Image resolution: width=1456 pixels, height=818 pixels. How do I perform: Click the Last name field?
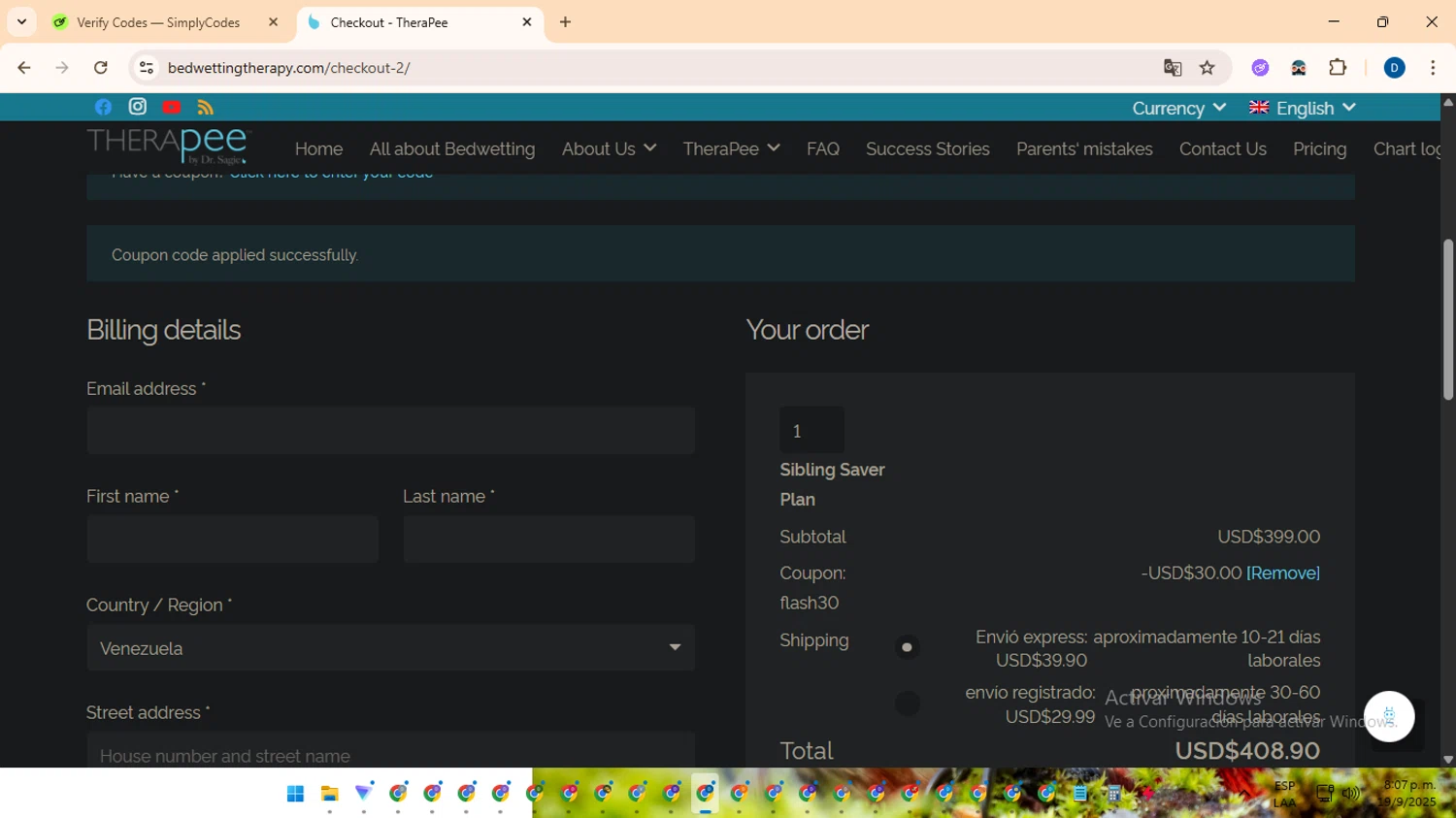click(x=548, y=539)
